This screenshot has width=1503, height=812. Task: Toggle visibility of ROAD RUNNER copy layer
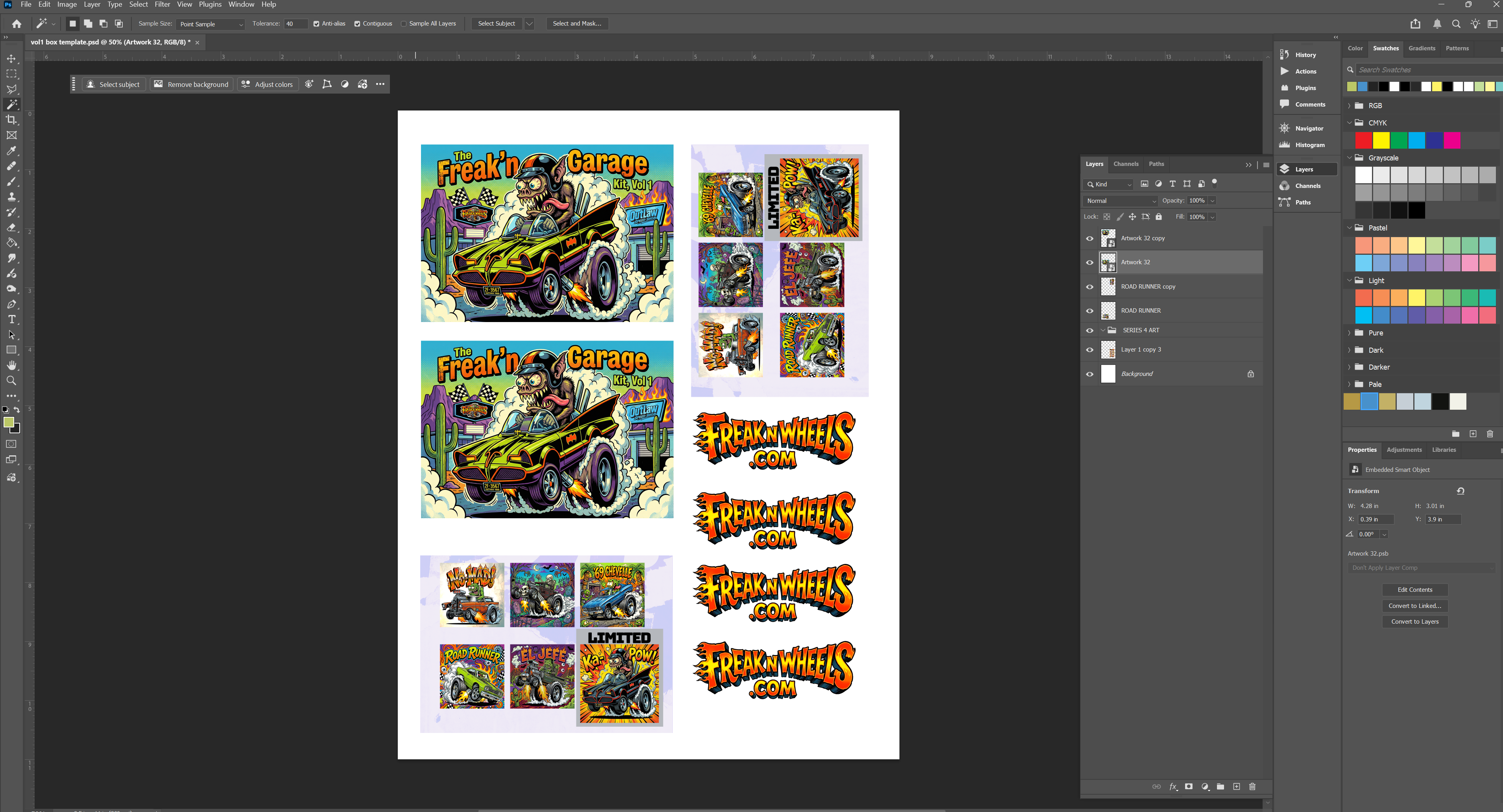pos(1089,286)
